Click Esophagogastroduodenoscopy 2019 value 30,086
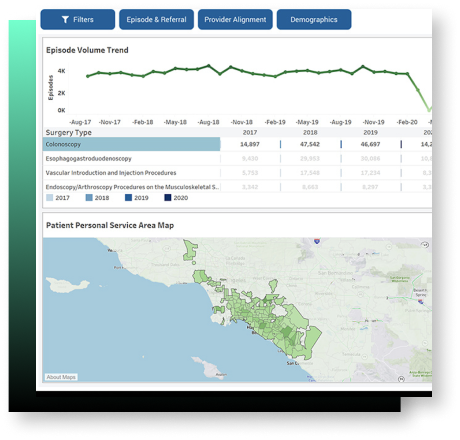The height and width of the screenshot is (440, 460). 370,159
